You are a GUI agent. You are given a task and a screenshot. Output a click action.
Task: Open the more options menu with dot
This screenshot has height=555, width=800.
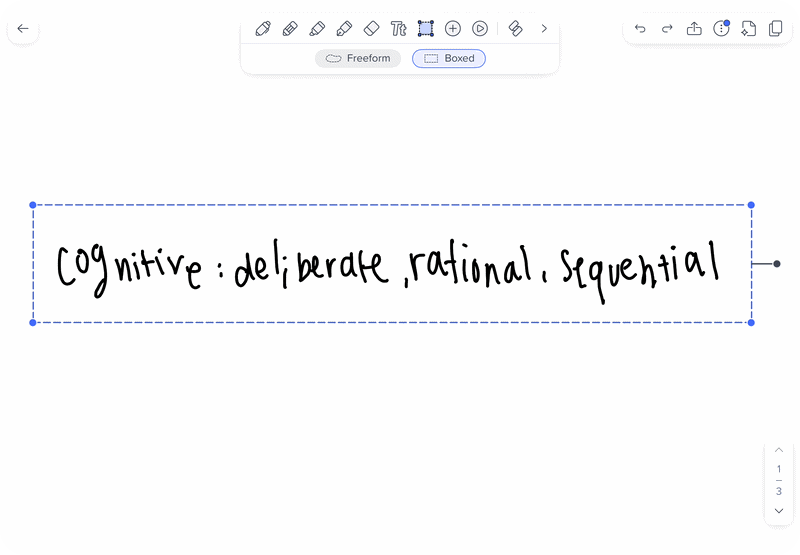(721, 29)
